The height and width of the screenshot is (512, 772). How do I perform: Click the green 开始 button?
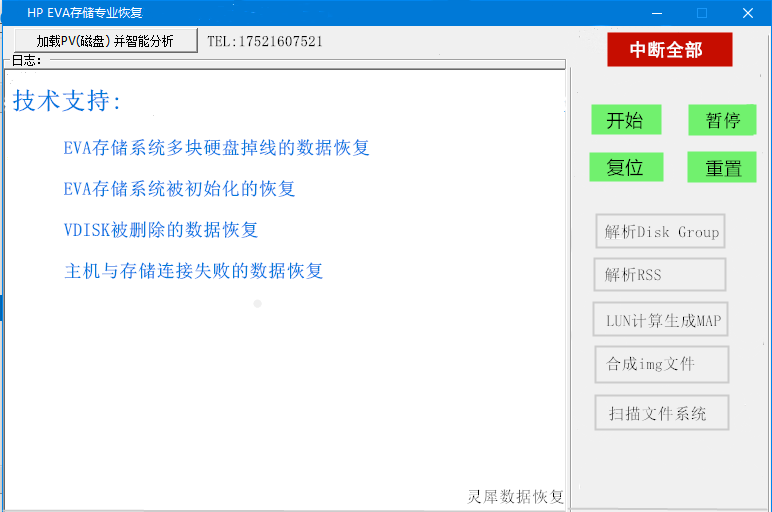pyautogui.click(x=626, y=120)
